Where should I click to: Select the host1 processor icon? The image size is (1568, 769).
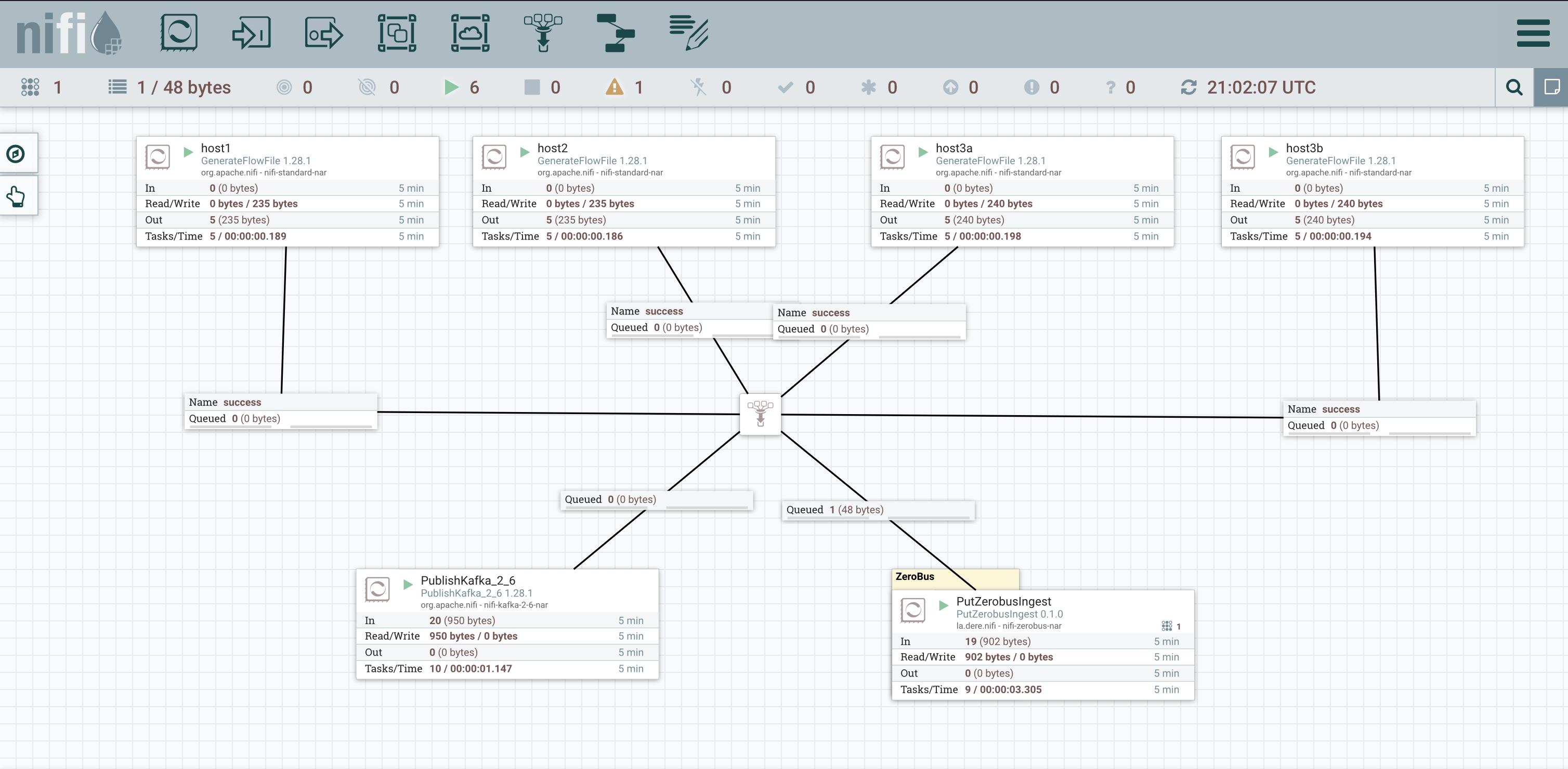pyautogui.click(x=157, y=157)
